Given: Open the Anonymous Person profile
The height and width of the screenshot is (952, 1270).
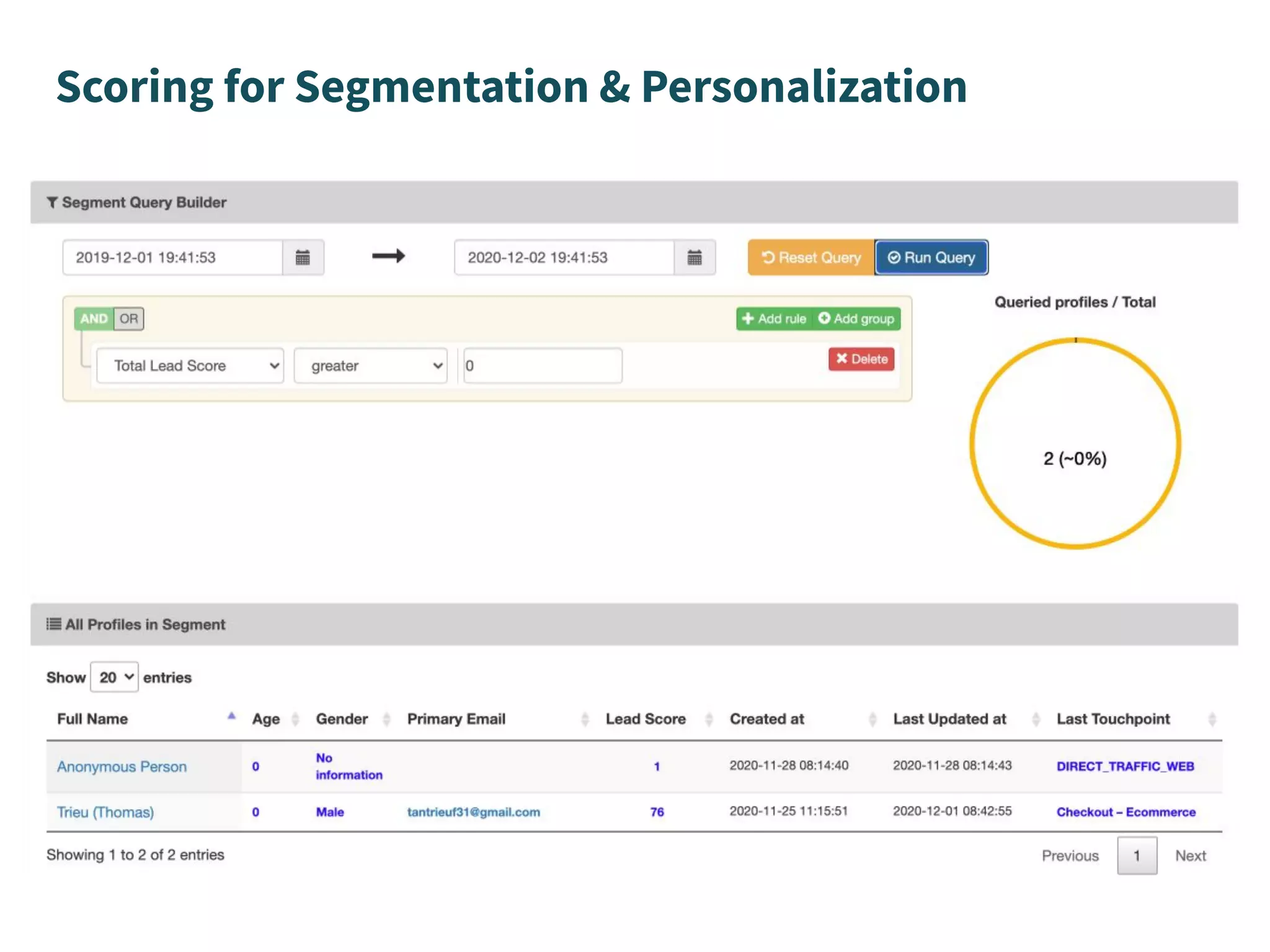Looking at the screenshot, I should (122, 767).
